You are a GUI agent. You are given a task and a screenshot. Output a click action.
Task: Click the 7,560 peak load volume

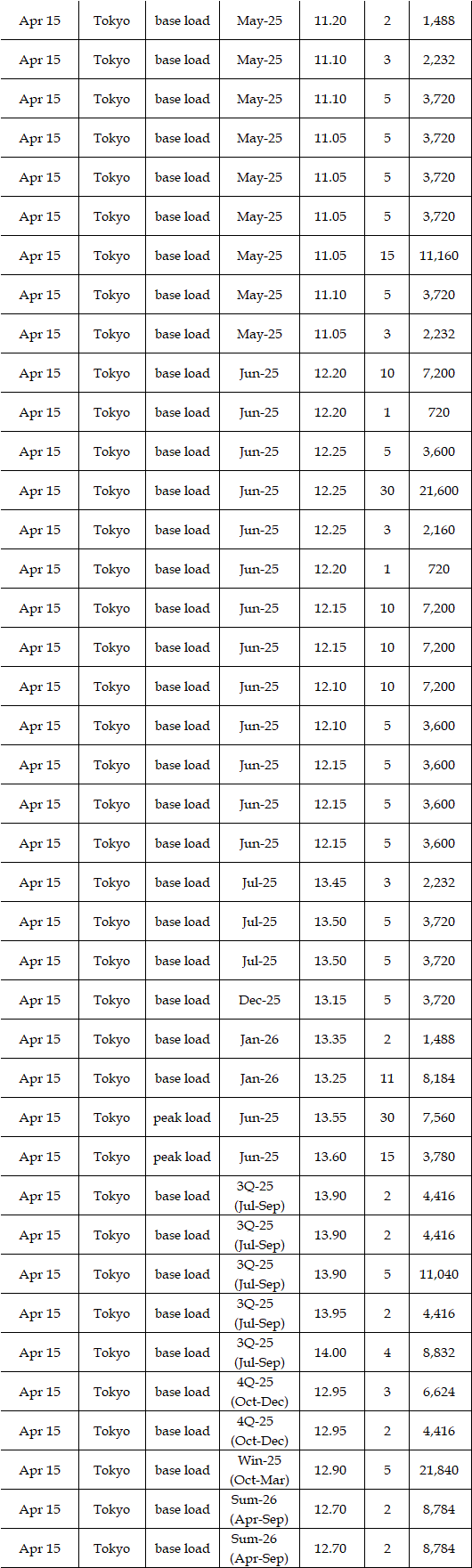tap(439, 1117)
